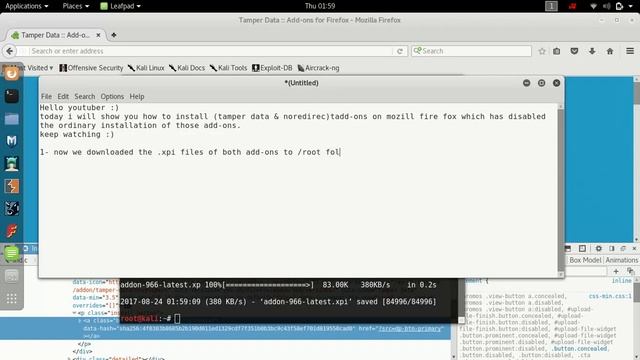Screen dimensions: 640x360
Task: Click the Firefox back arrow button
Action: click(10, 51)
